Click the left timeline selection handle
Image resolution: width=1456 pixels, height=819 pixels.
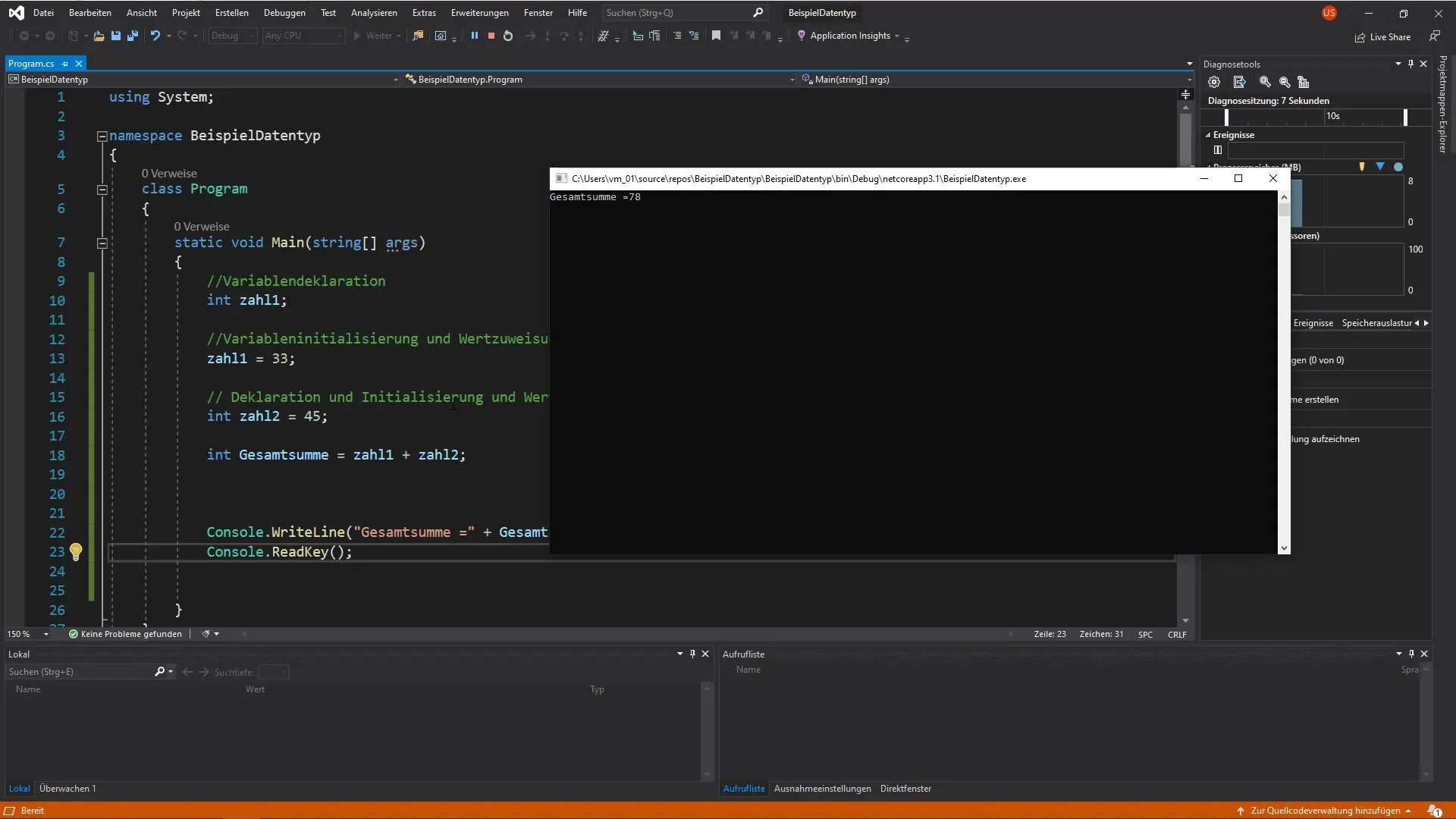pyautogui.click(x=1226, y=117)
